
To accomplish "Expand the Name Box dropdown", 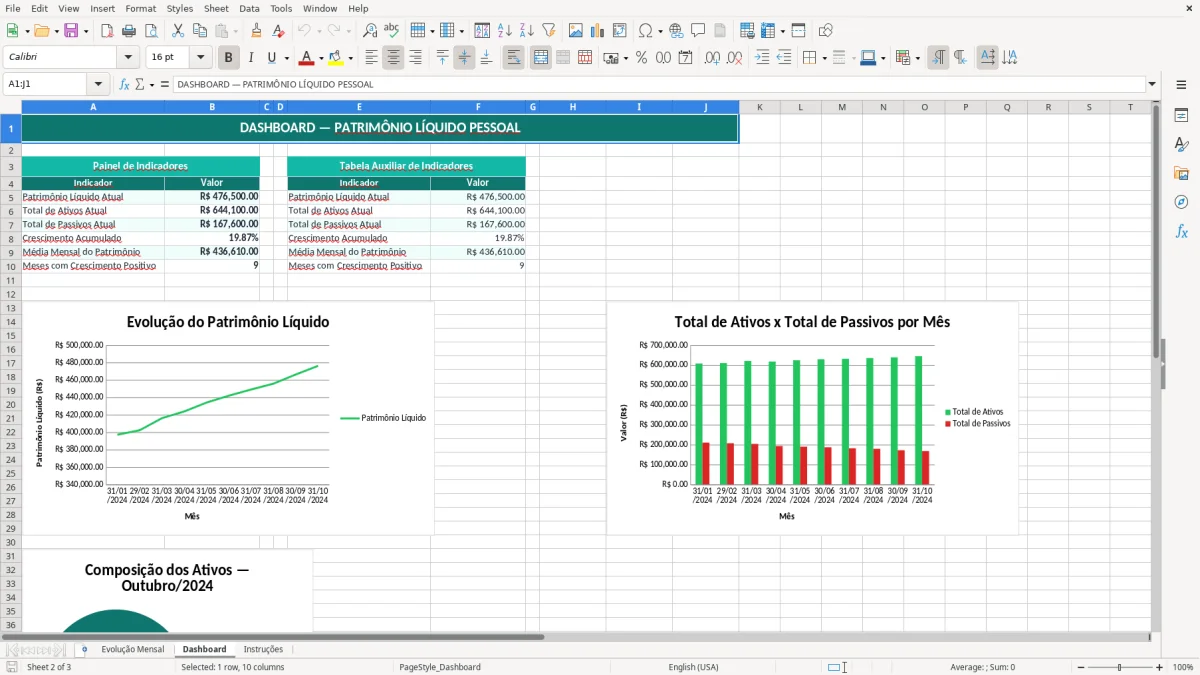I will pyautogui.click(x=98, y=84).
